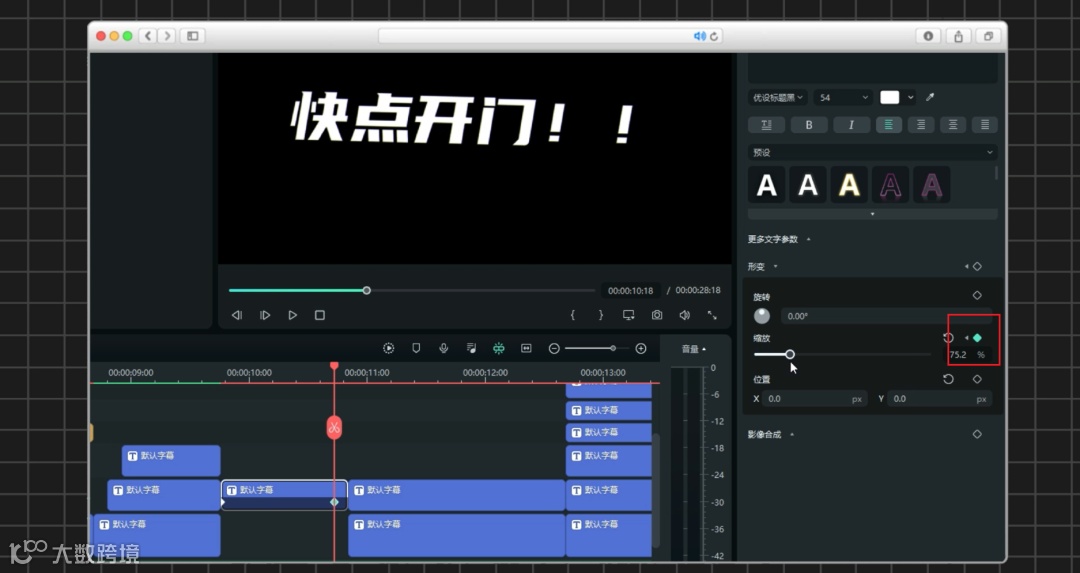
Task: Open the audio mixer music-note icon
Action: click(x=471, y=348)
